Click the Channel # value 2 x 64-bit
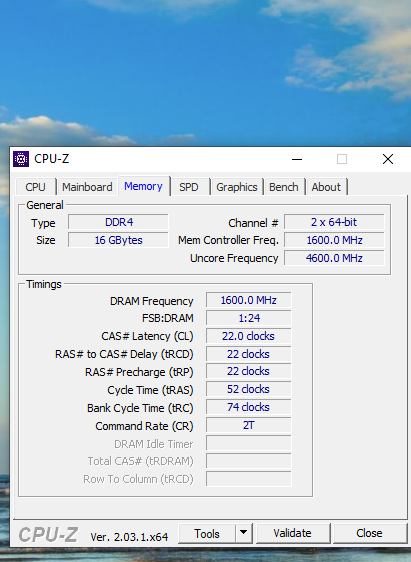The width and height of the screenshot is (411, 562). [x=334, y=222]
